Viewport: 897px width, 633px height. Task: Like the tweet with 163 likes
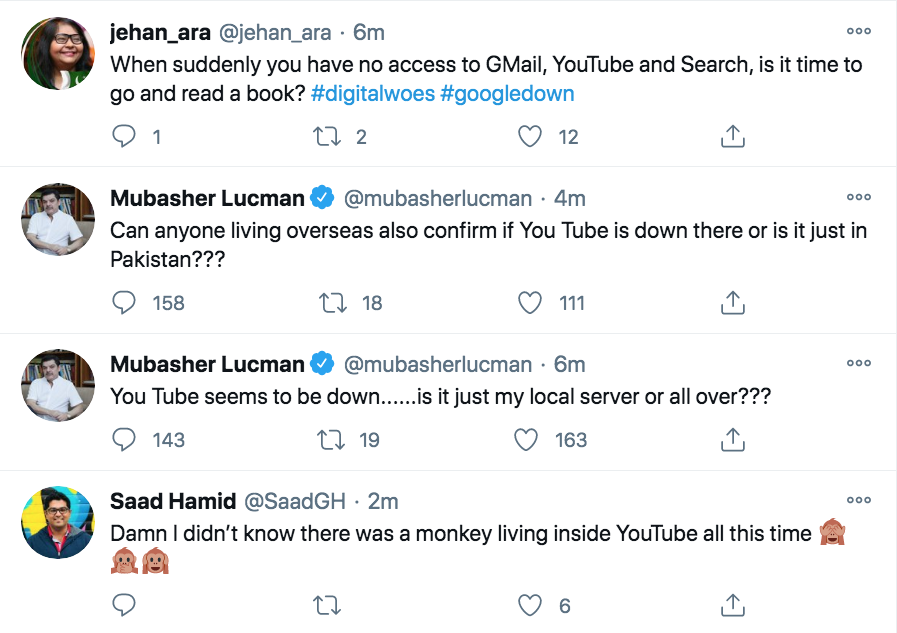point(527,439)
